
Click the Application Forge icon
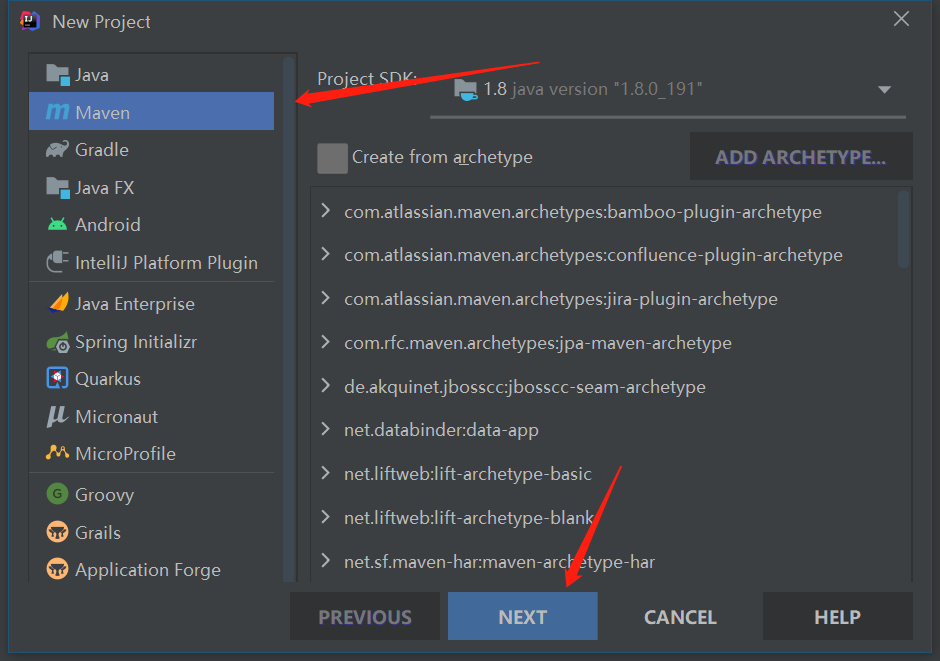pyautogui.click(x=58, y=569)
